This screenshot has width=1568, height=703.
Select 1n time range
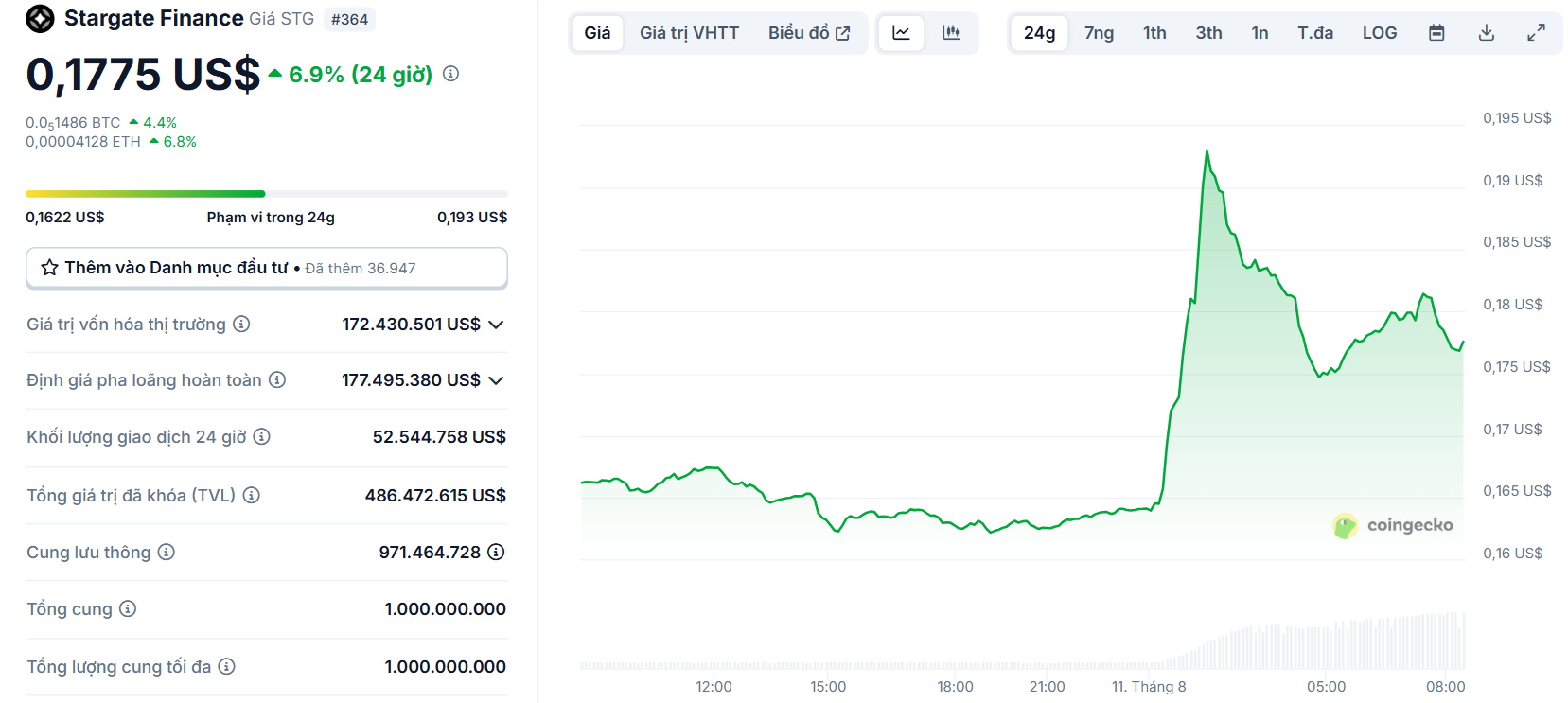(1260, 33)
